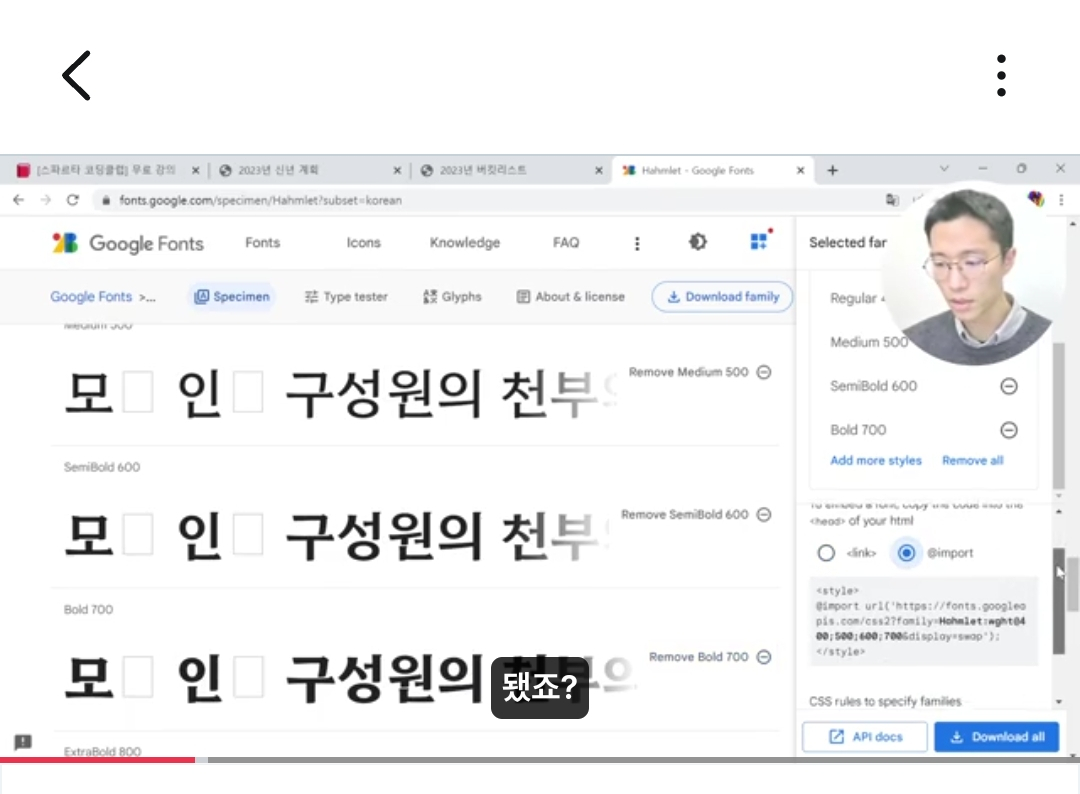Image resolution: width=1080 pixels, height=794 pixels.
Task: Open the Type tester tab
Action: point(346,297)
